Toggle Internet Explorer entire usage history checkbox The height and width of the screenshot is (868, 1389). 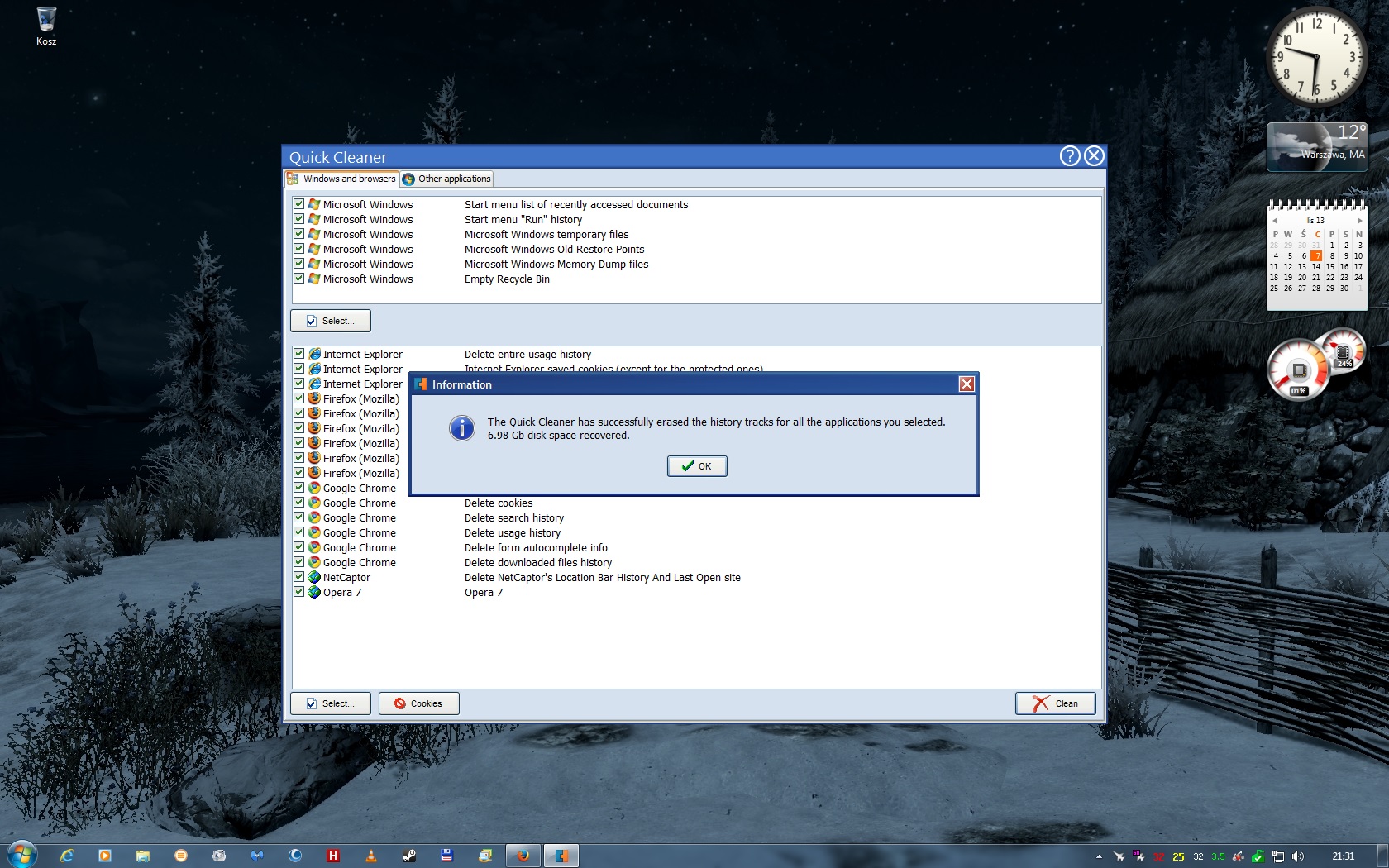click(x=299, y=354)
